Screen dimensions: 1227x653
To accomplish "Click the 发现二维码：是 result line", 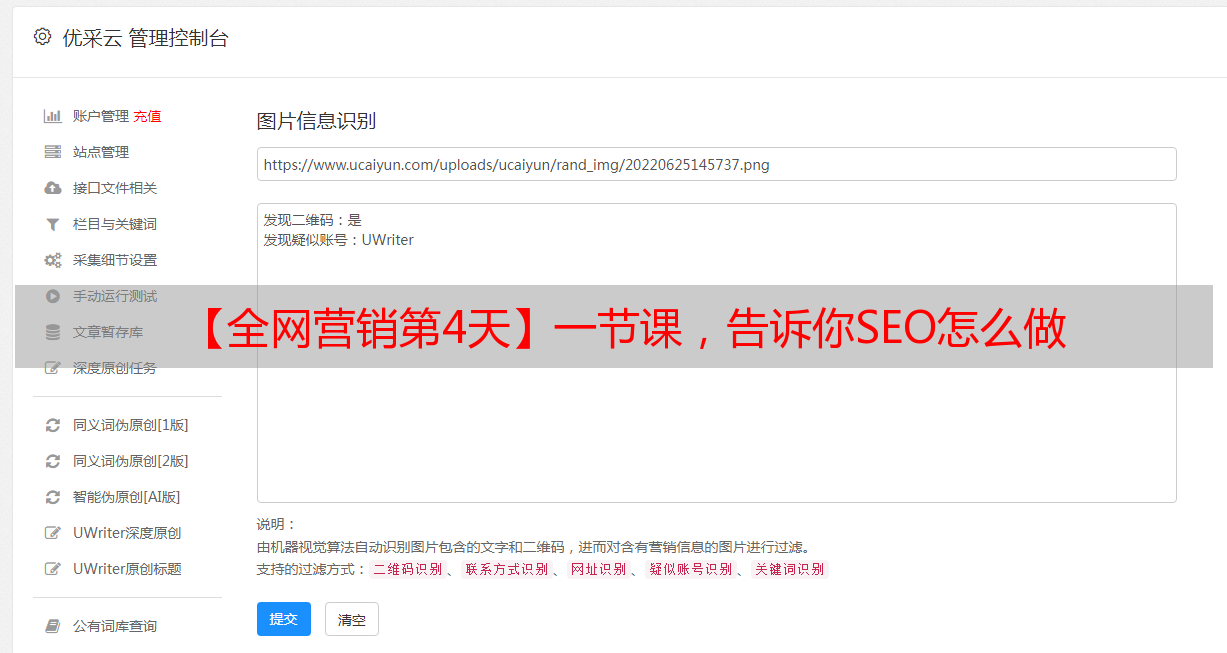I will [x=313, y=220].
